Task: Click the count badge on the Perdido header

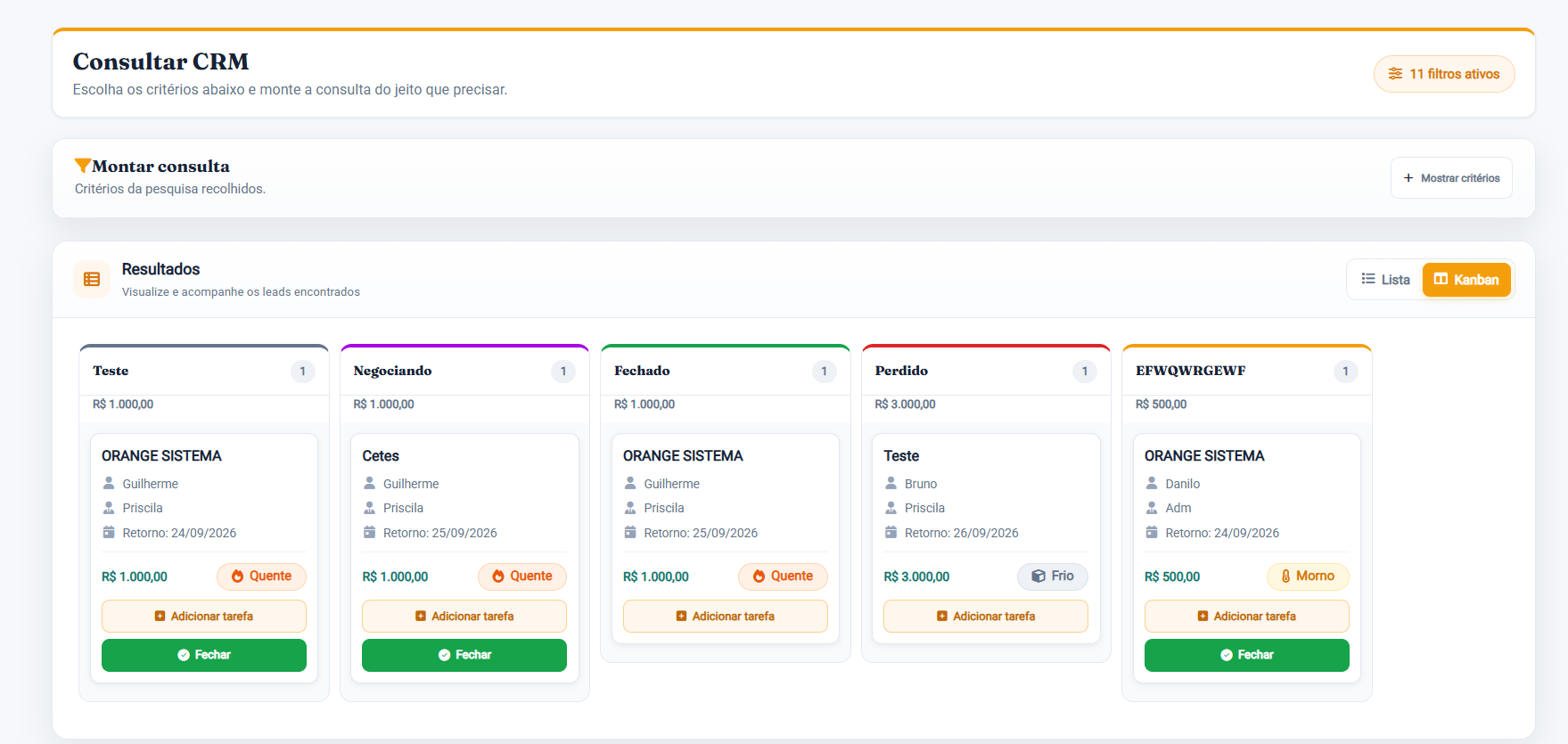Action: click(1085, 372)
